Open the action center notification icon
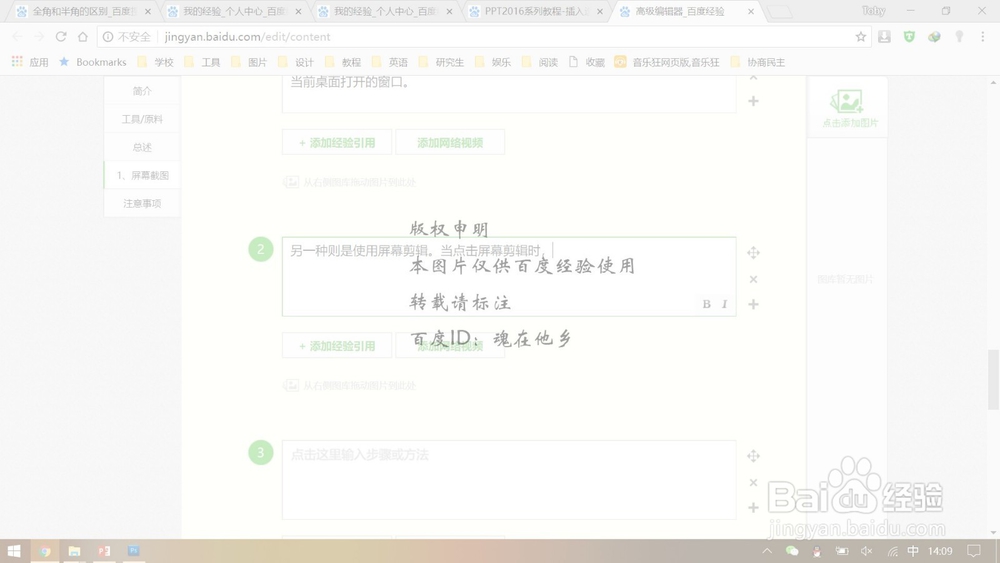Image resolution: width=1000 pixels, height=563 pixels. click(x=973, y=551)
